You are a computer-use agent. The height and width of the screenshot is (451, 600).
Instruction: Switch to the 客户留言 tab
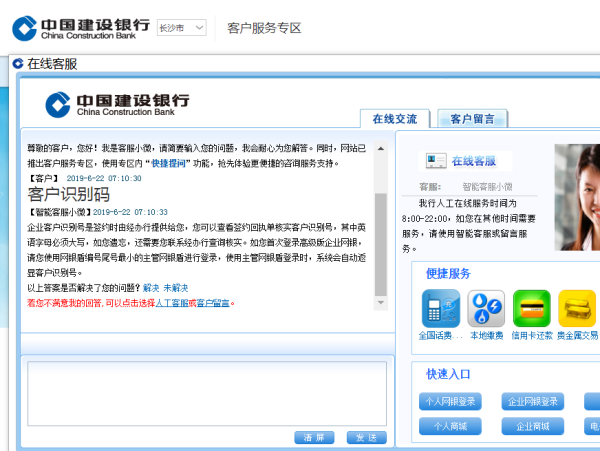[472, 119]
